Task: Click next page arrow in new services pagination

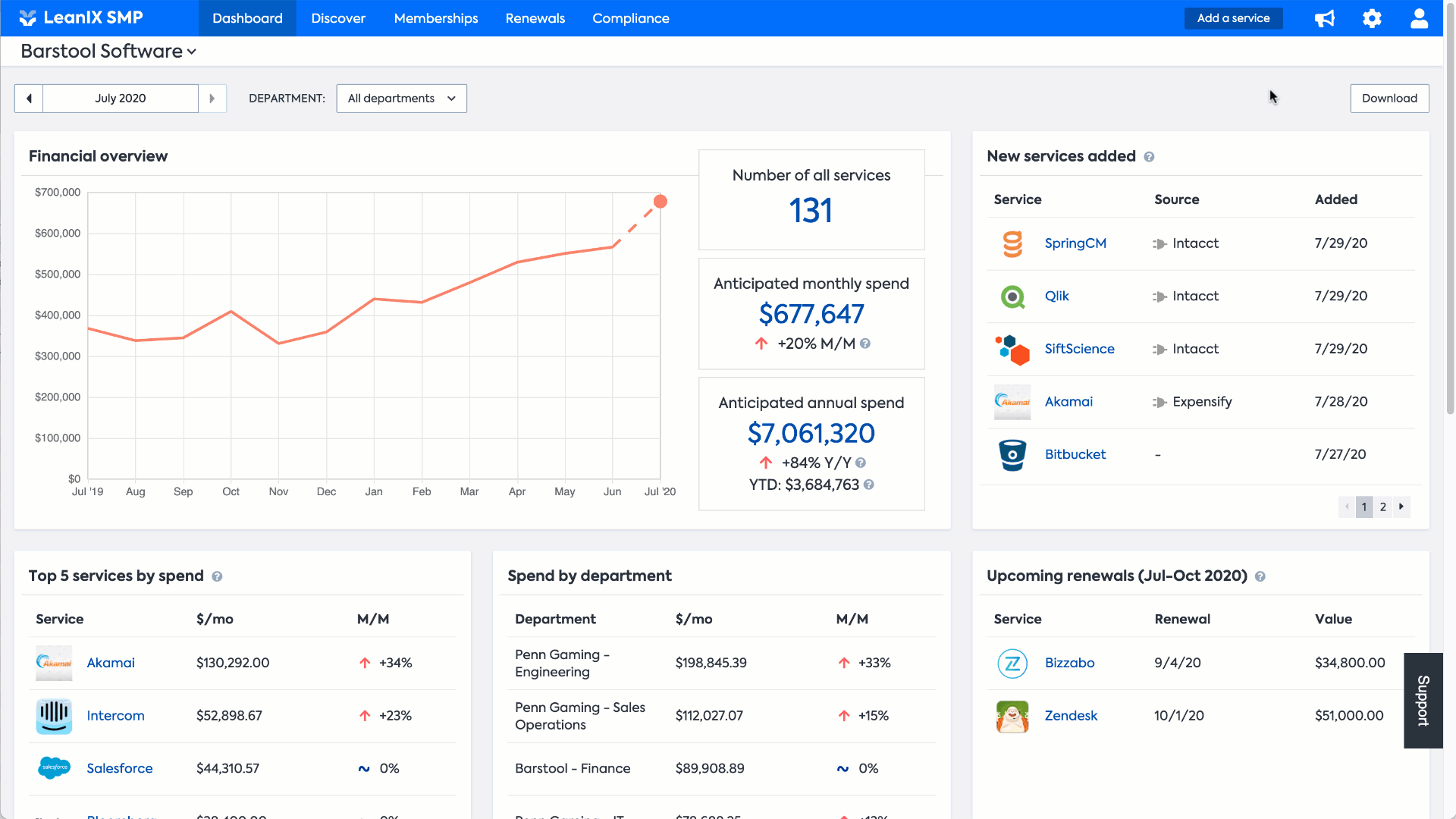Action: click(1401, 507)
